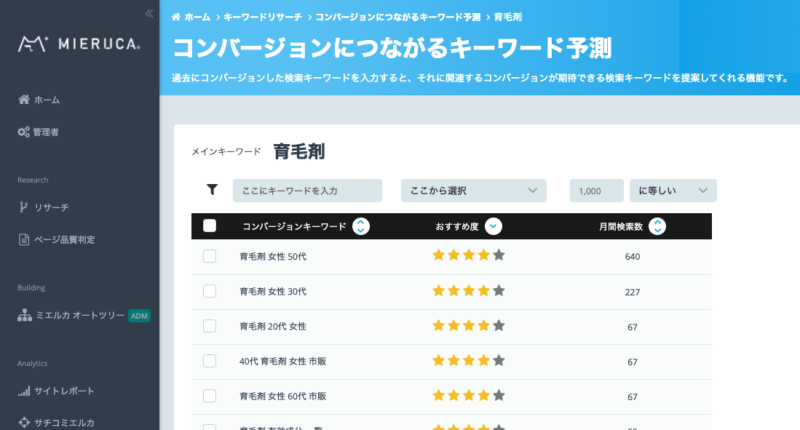Toggle the select-all checkbox in table header

coord(210,226)
